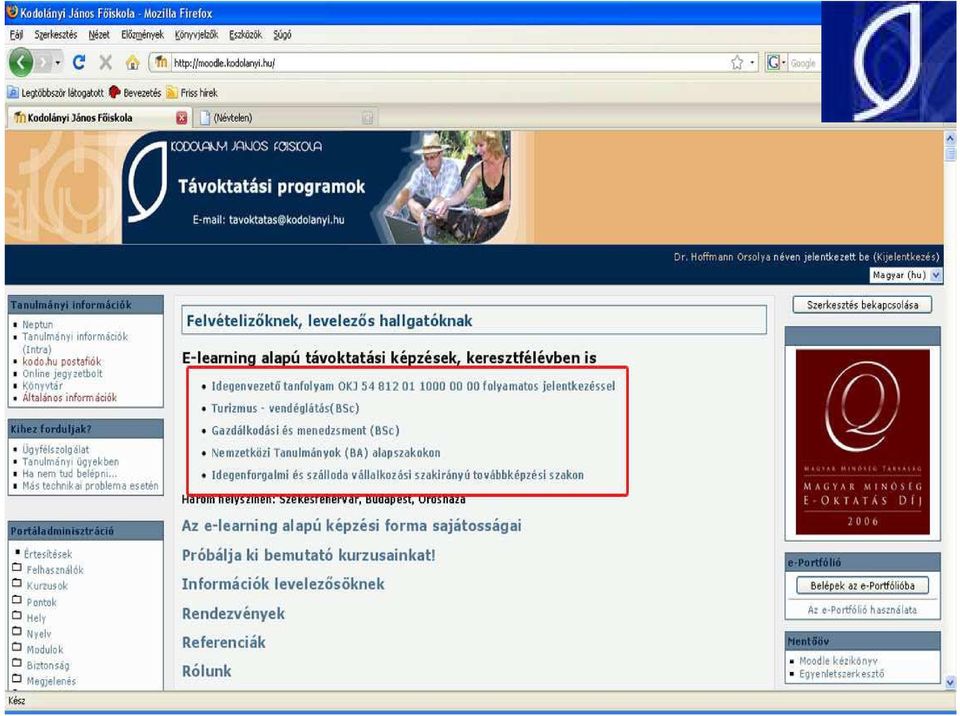Screen dimensions: 960x716
Task: Expand the address bar dropdown next to the star
Action: [752, 62]
